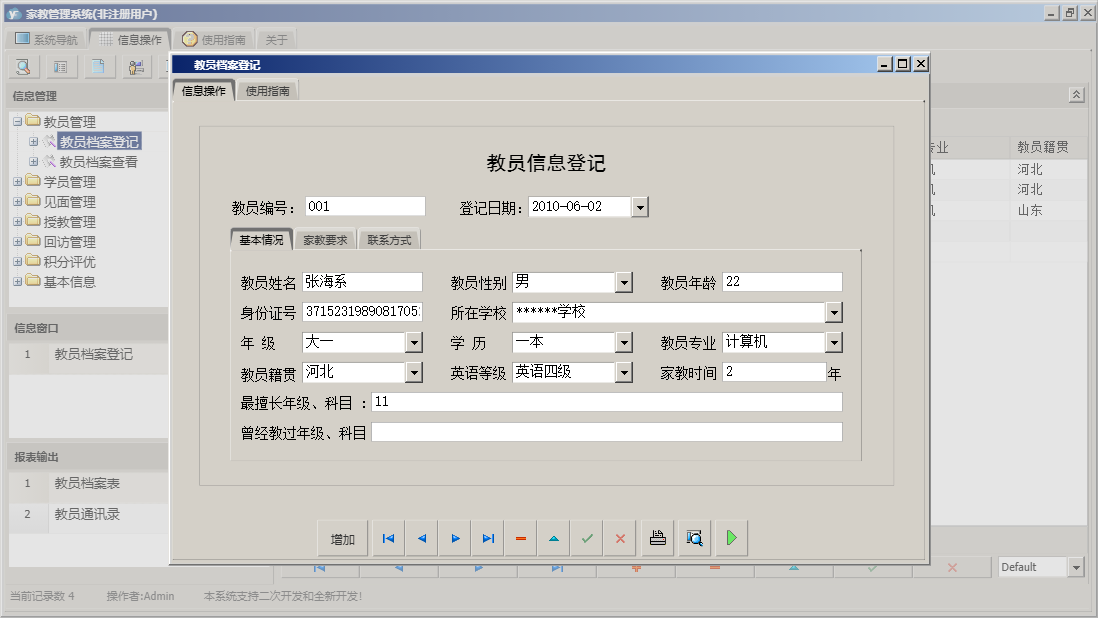1098x618 pixels.
Task: Collapse the panel with the double-arrow chevron
Action: (1077, 94)
